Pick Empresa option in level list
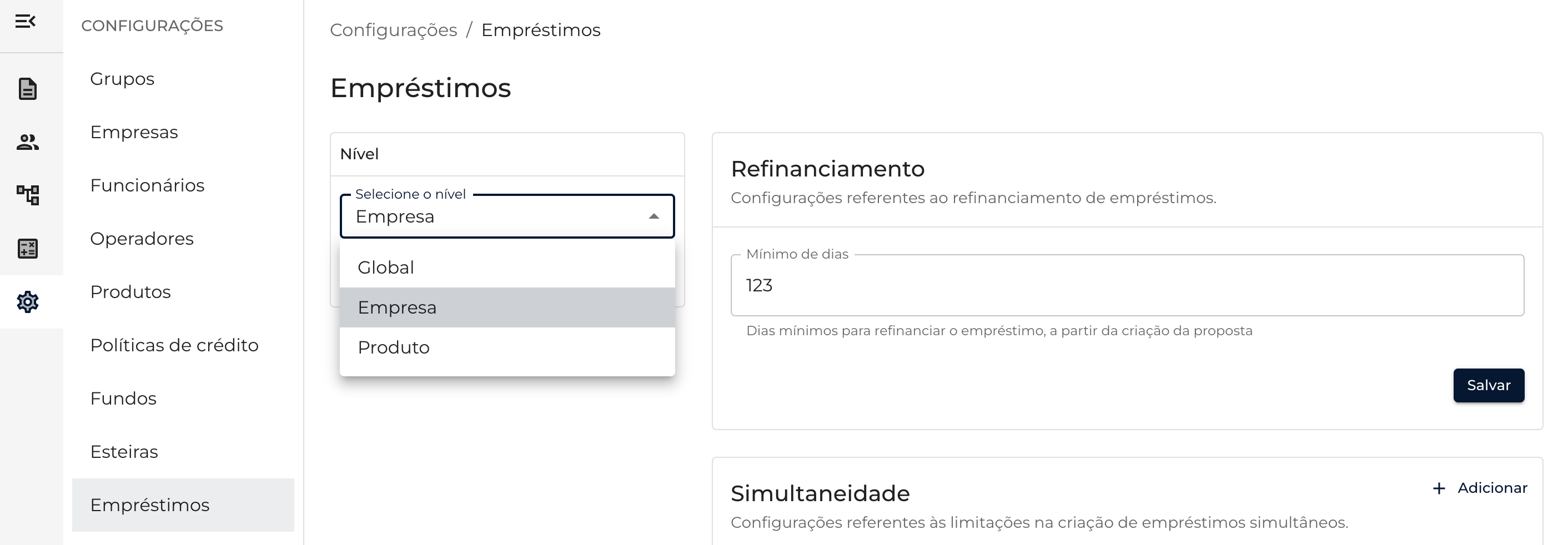The image size is (1568, 545). click(x=397, y=308)
